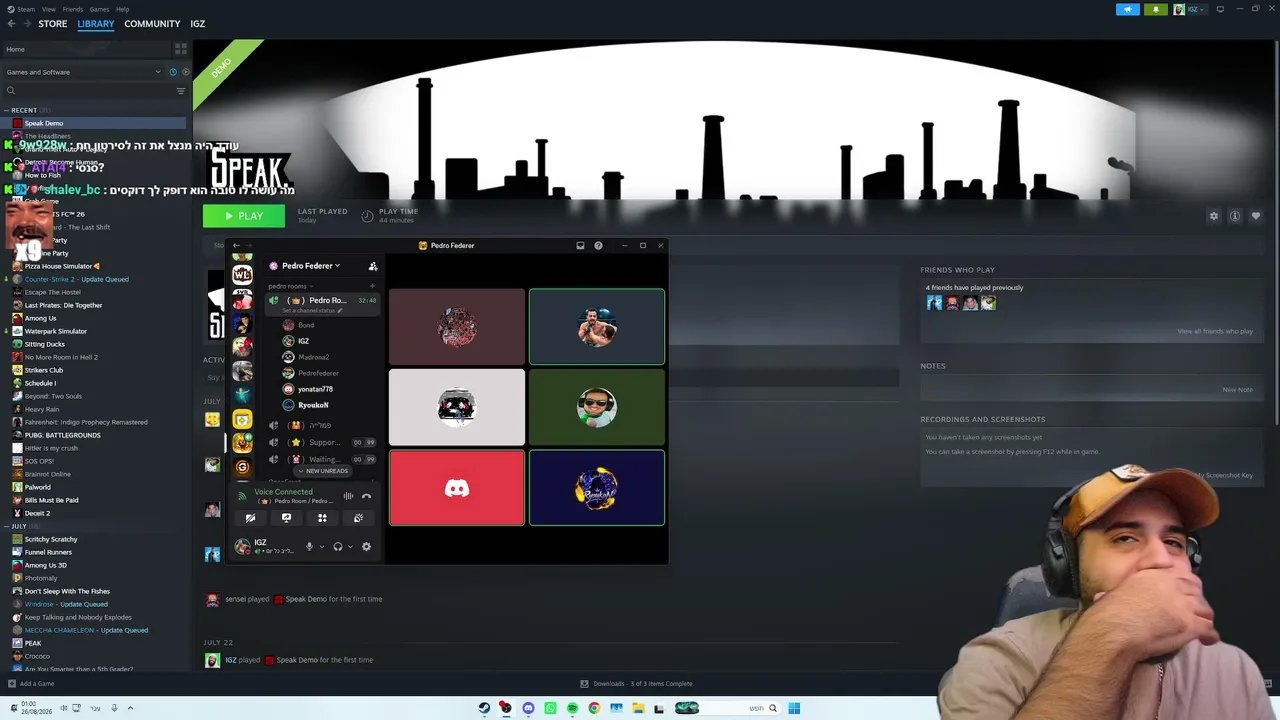The height and width of the screenshot is (720, 1280).
Task: Click the red Discord logo video tile
Action: [x=457, y=488]
